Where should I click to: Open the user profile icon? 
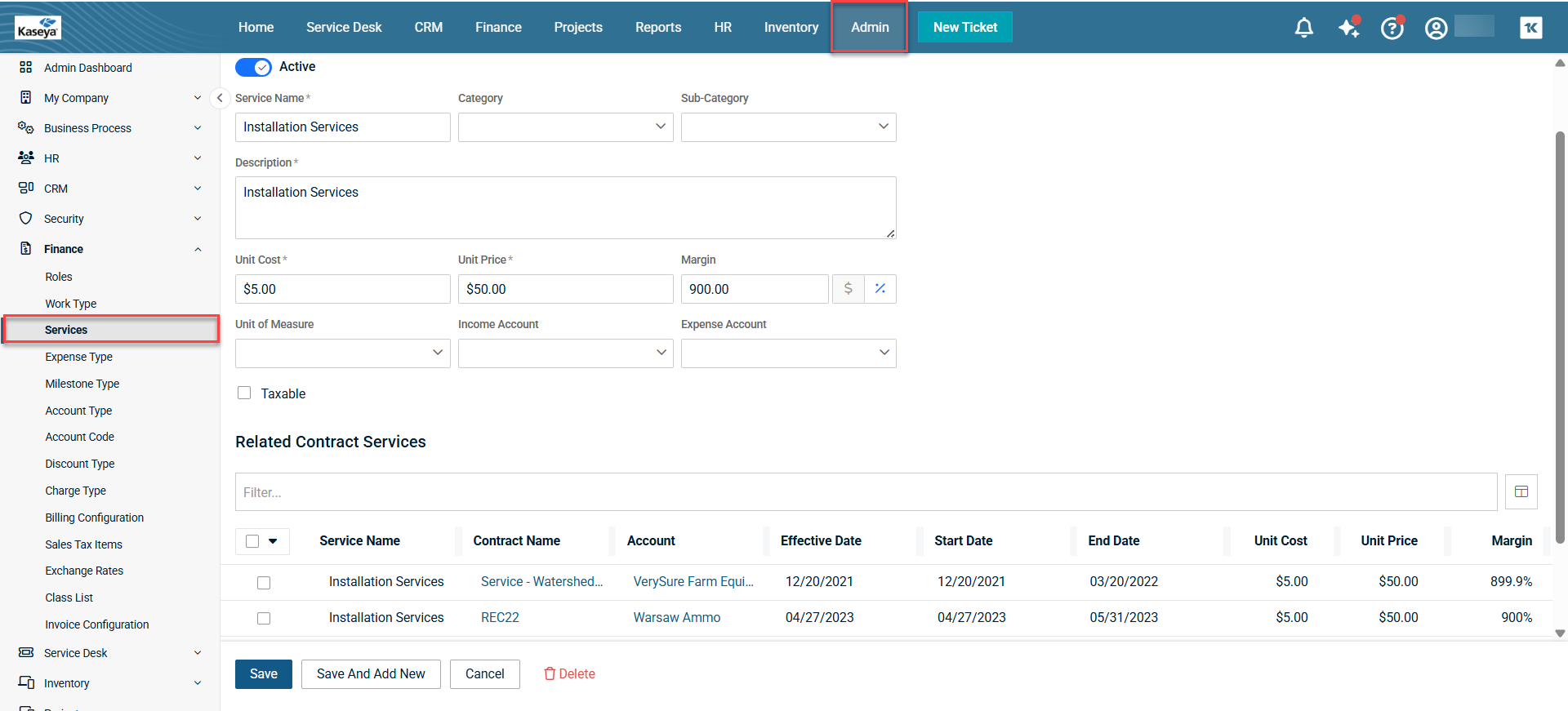click(1436, 29)
